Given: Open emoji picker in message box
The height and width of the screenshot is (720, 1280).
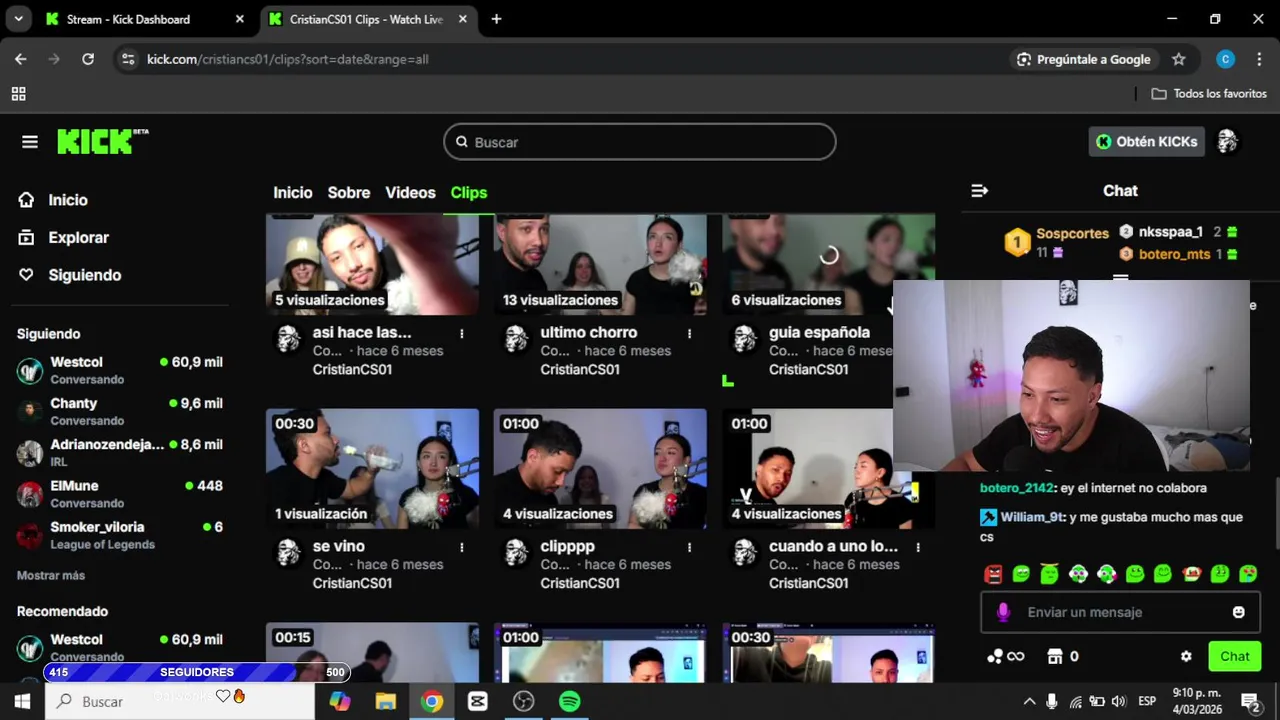Looking at the screenshot, I should [1239, 612].
